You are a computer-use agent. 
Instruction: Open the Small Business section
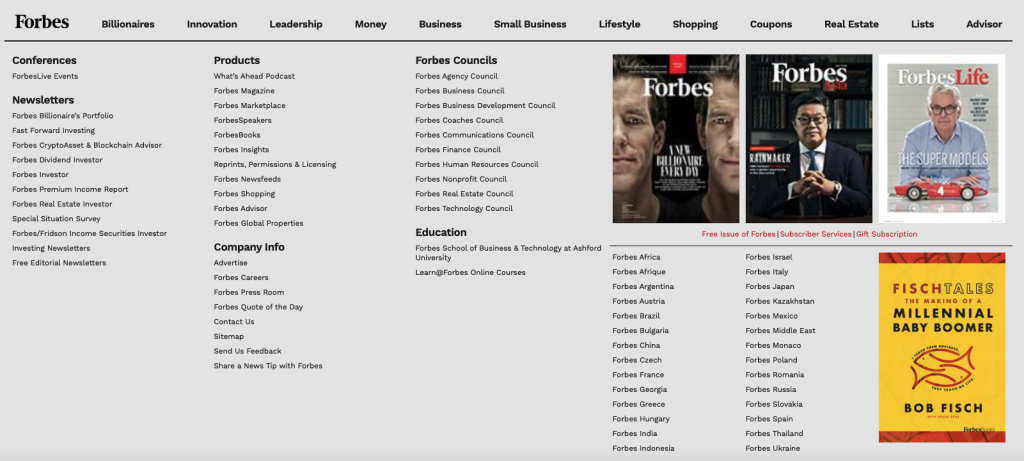530,24
